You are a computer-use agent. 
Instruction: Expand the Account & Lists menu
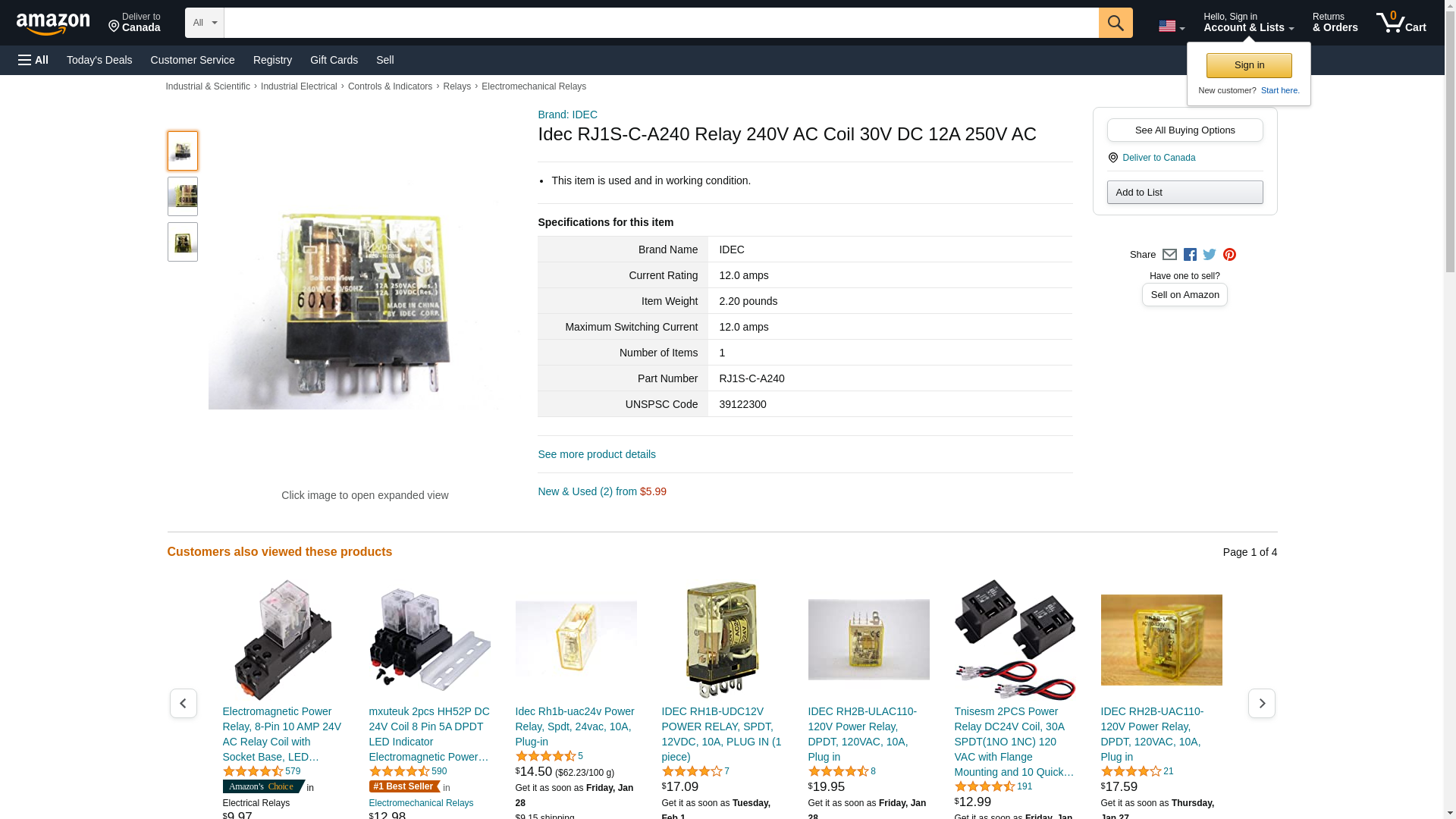click(1248, 23)
